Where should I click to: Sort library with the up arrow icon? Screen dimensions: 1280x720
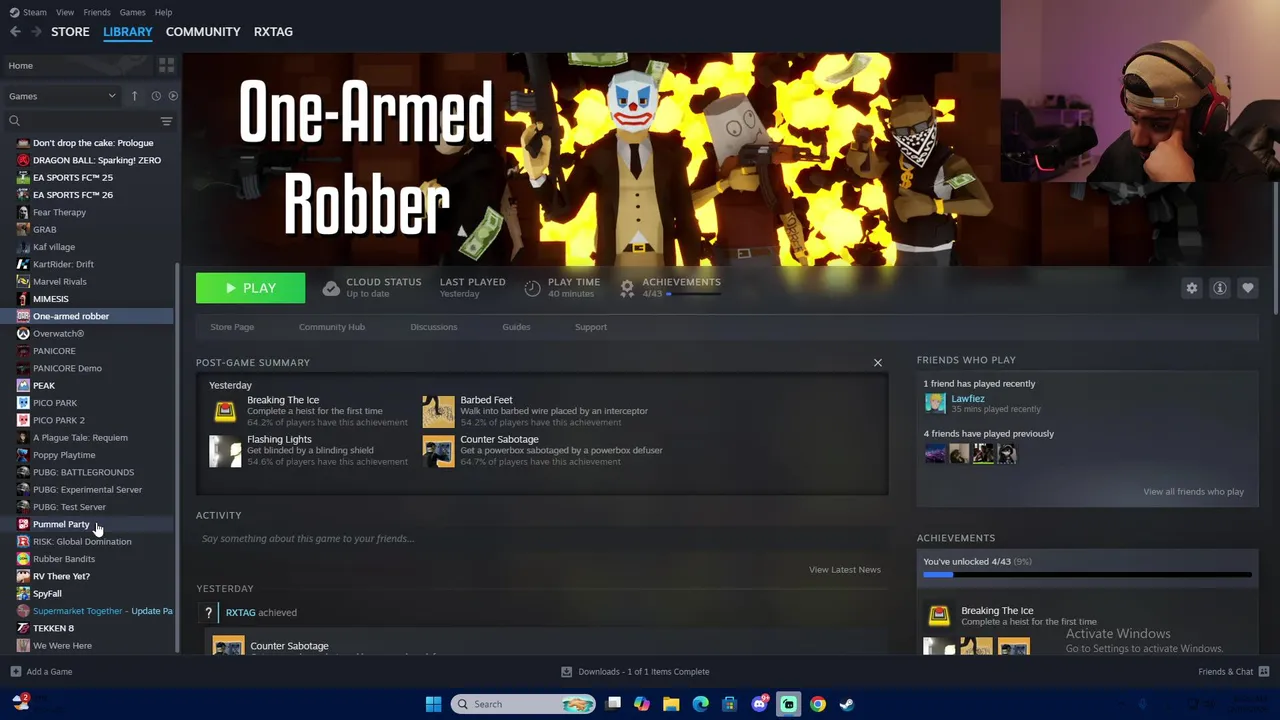134,96
